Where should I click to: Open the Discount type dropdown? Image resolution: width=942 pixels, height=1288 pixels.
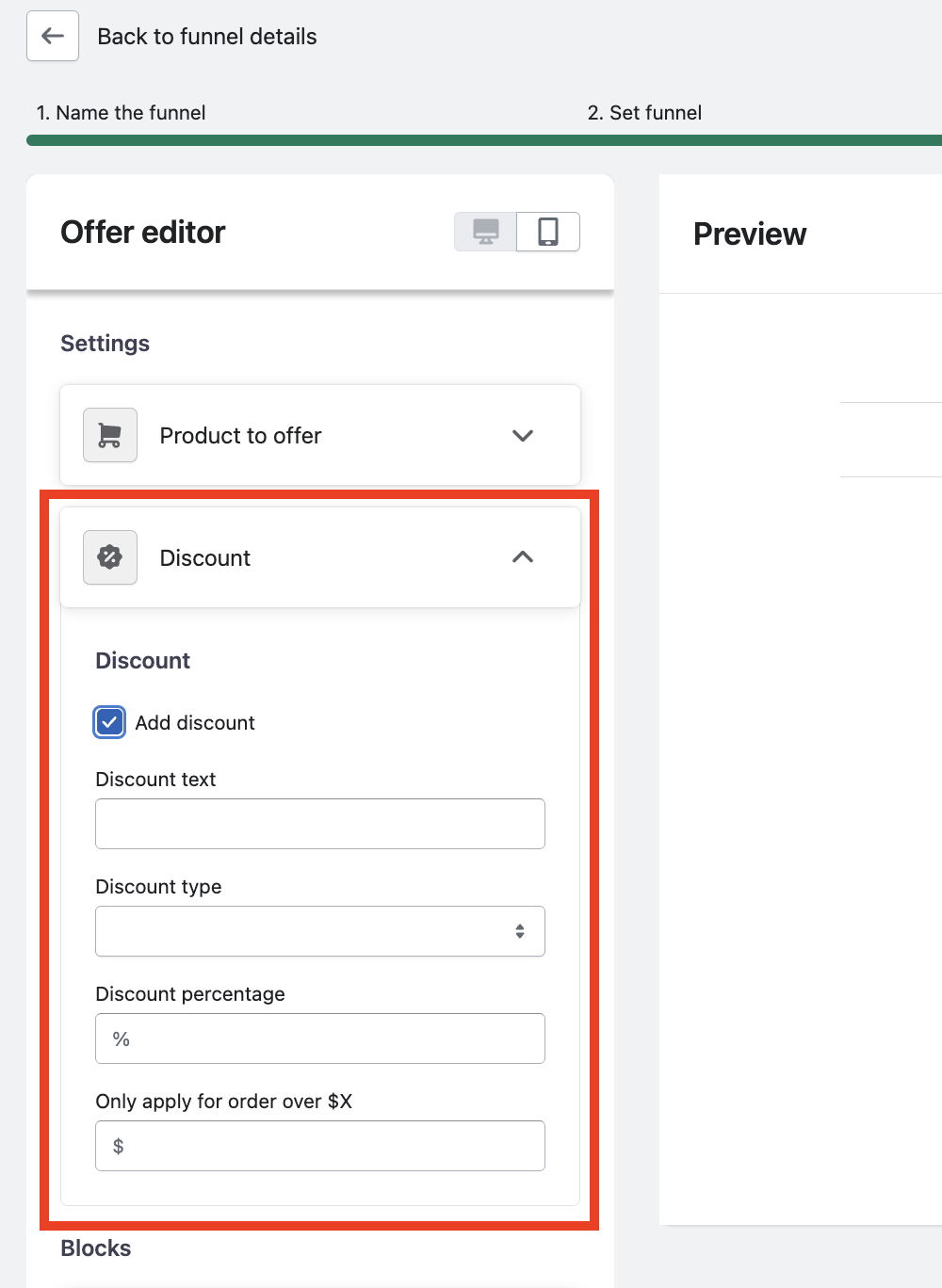click(320, 931)
